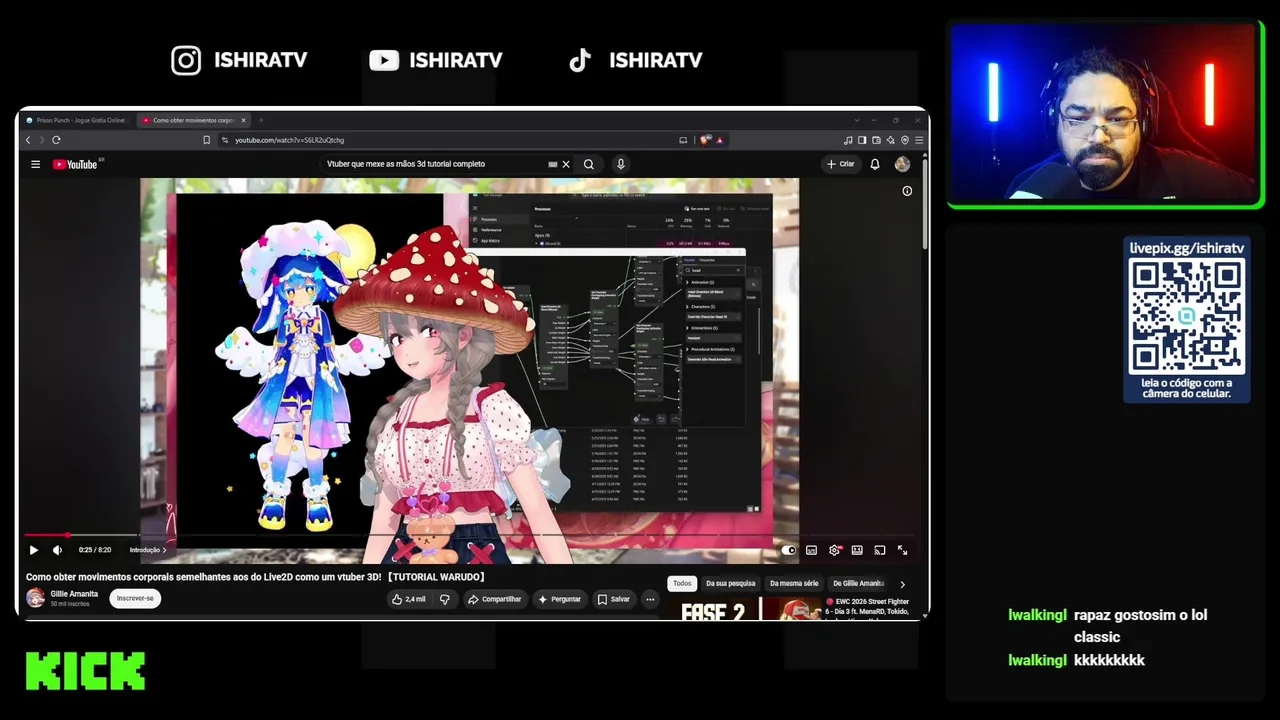This screenshot has height=720, width=1280.
Task: Toggle the autoplay switch
Action: click(789, 550)
